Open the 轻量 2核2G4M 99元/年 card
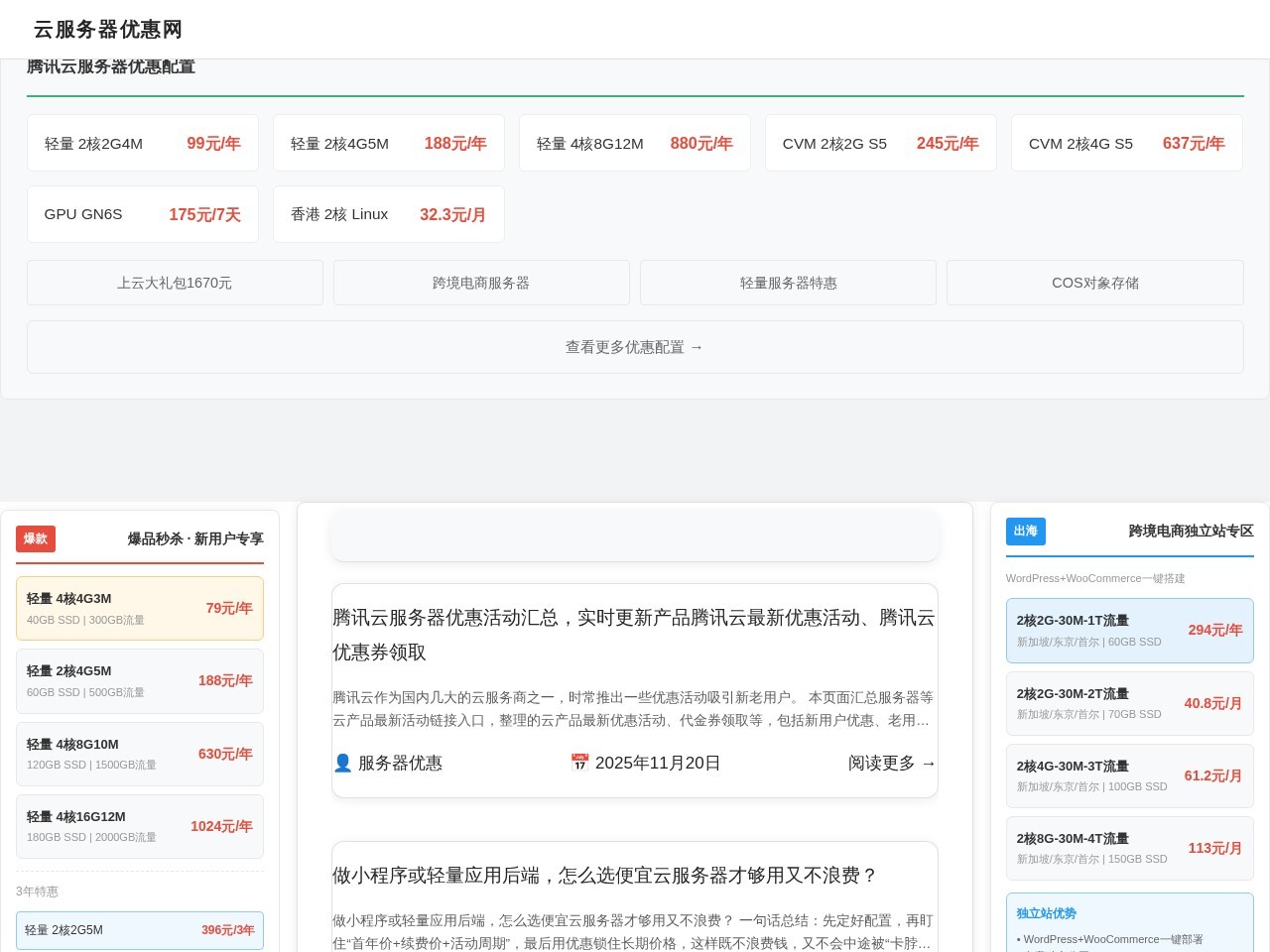The image size is (1270, 952). 143,143
